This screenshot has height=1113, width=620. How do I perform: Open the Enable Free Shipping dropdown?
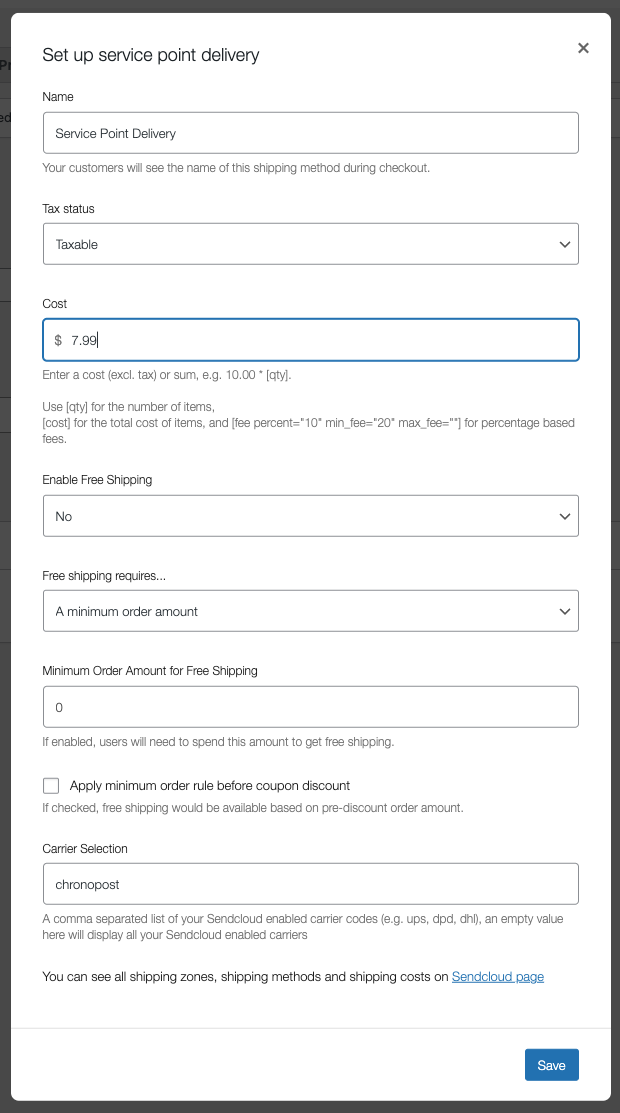click(x=310, y=516)
